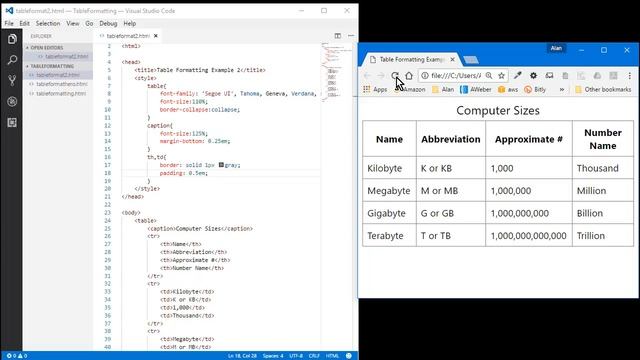Open the Source Control view

(12, 80)
